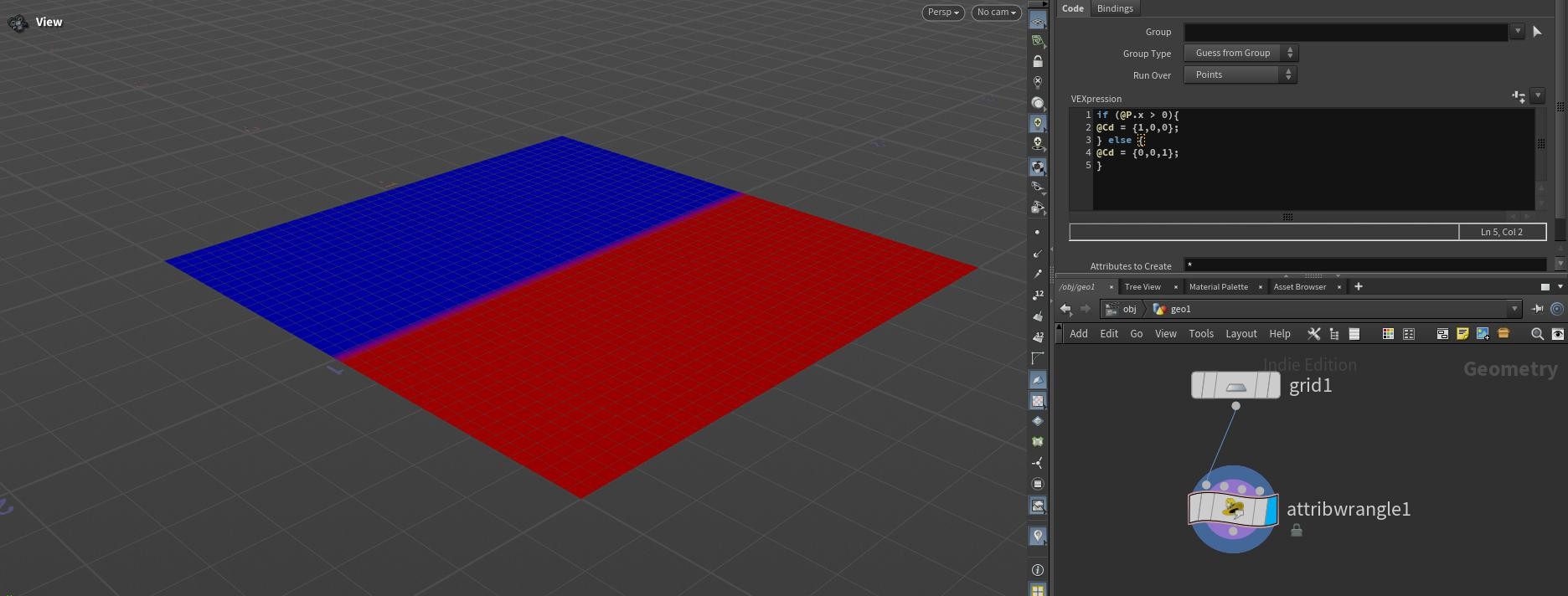Screen dimensions: 1568x596
Task: Open the Group Type dropdown
Action: pos(1240,53)
